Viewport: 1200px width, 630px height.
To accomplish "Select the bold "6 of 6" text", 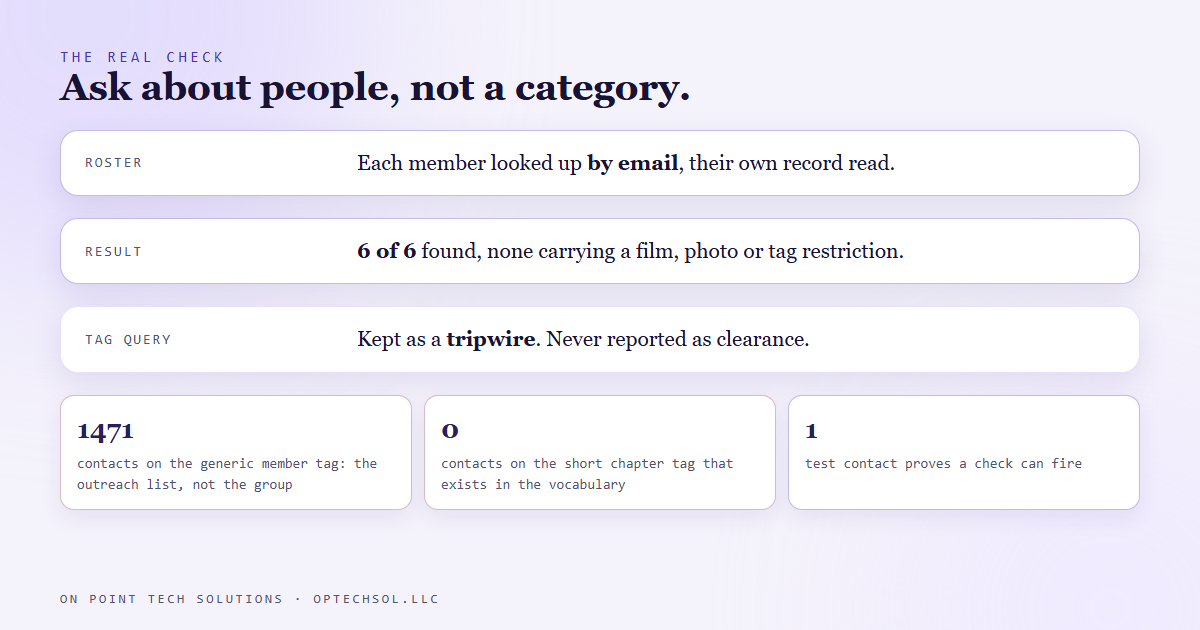I will point(386,251).
